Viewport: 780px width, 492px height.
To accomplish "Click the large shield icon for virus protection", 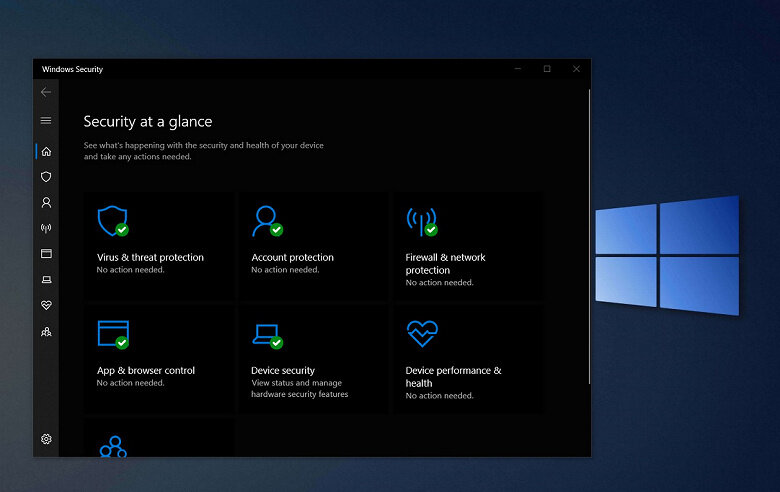I will [113, 220].
